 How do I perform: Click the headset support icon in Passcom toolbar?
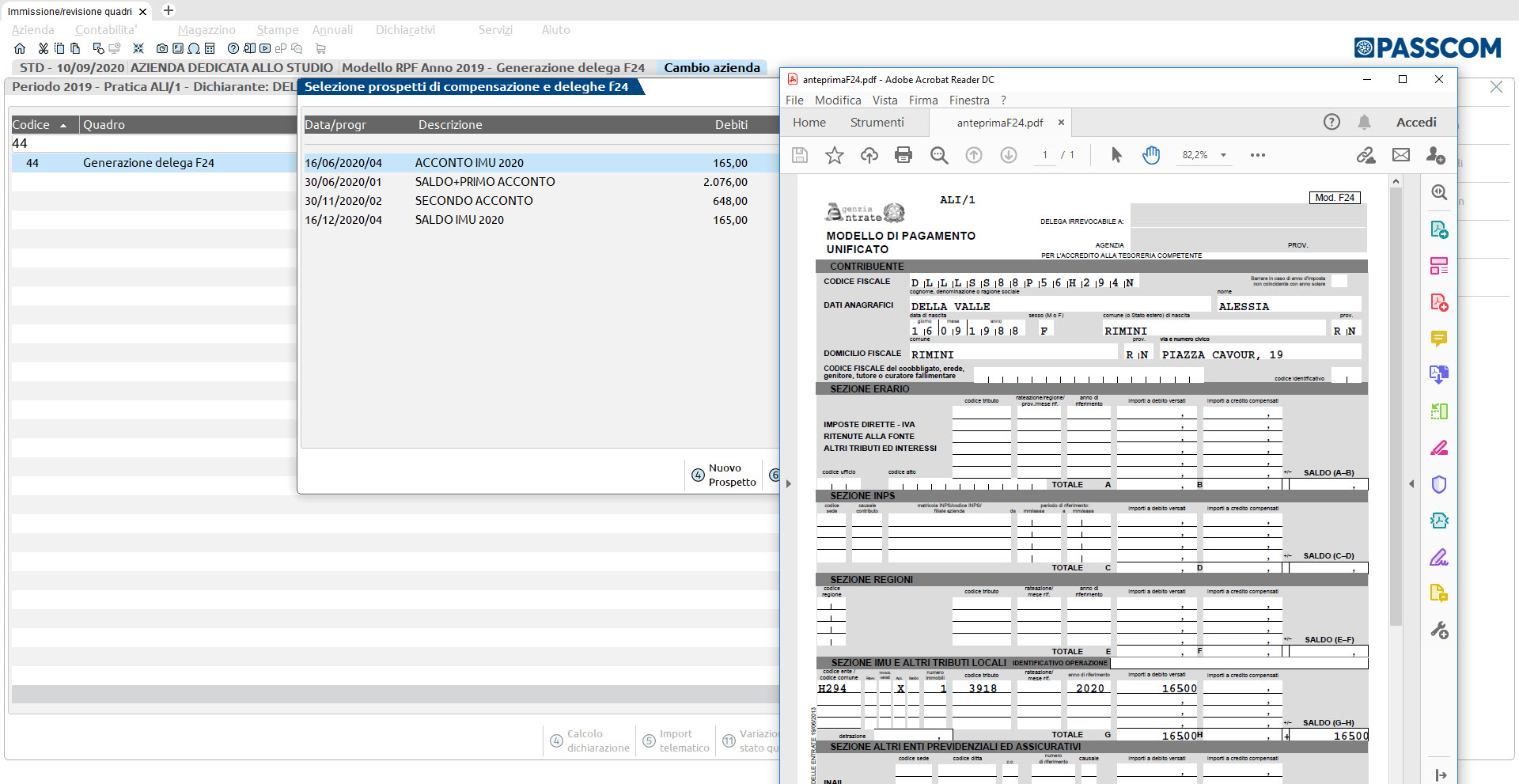(194, 48)
